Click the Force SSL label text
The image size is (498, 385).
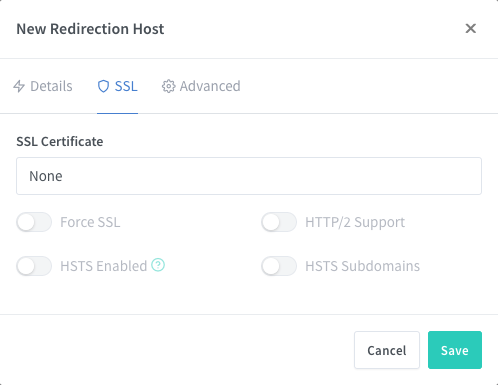pyautogui.click(x=90, y=222)
